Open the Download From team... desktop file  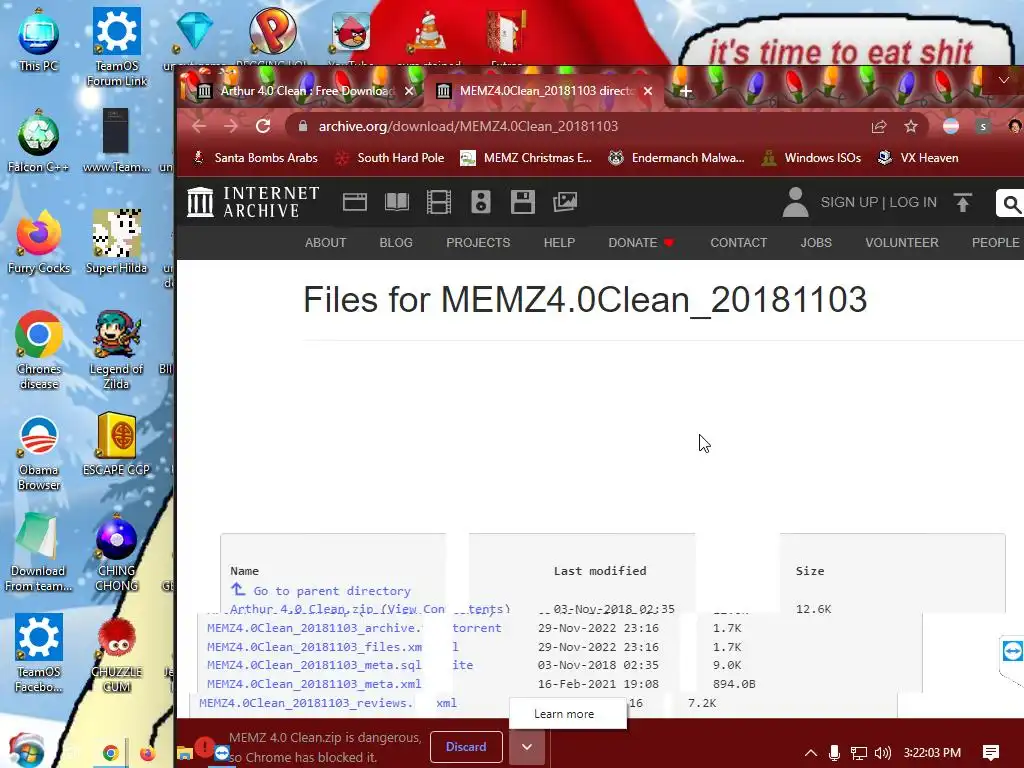(x=37, y=552)
